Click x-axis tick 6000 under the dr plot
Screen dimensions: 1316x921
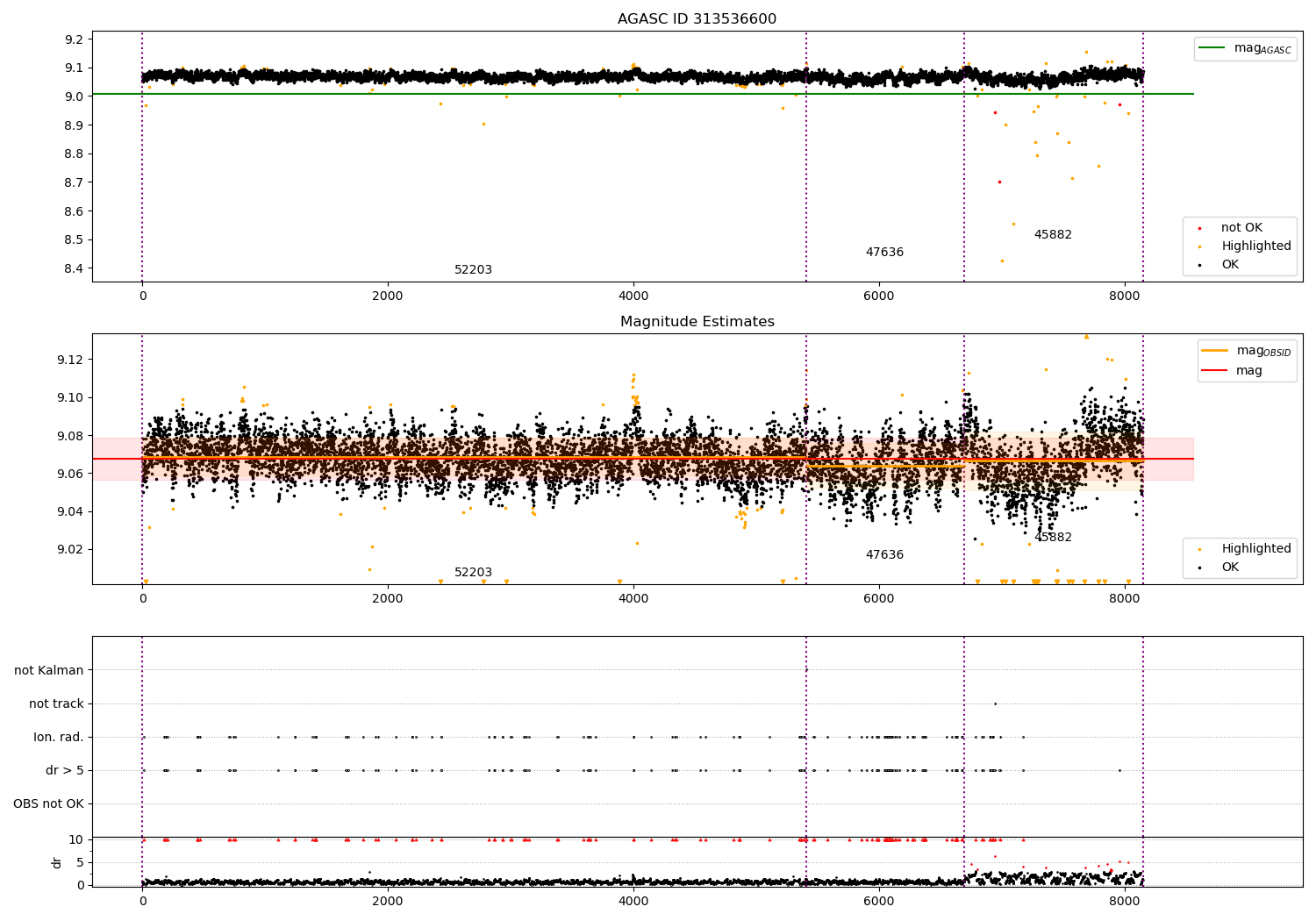point(878,902)
